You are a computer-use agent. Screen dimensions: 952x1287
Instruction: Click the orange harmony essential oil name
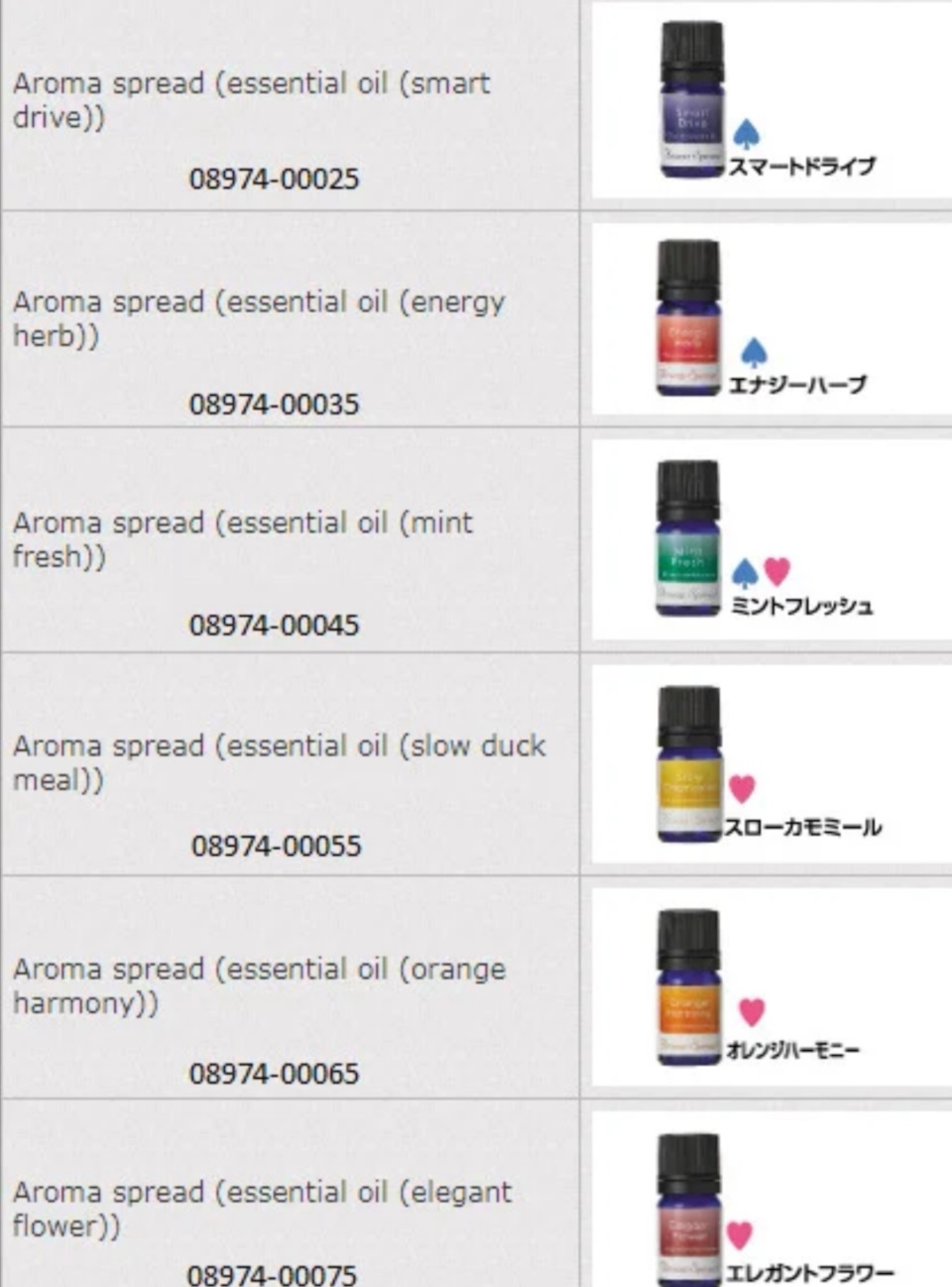point(258,986)
